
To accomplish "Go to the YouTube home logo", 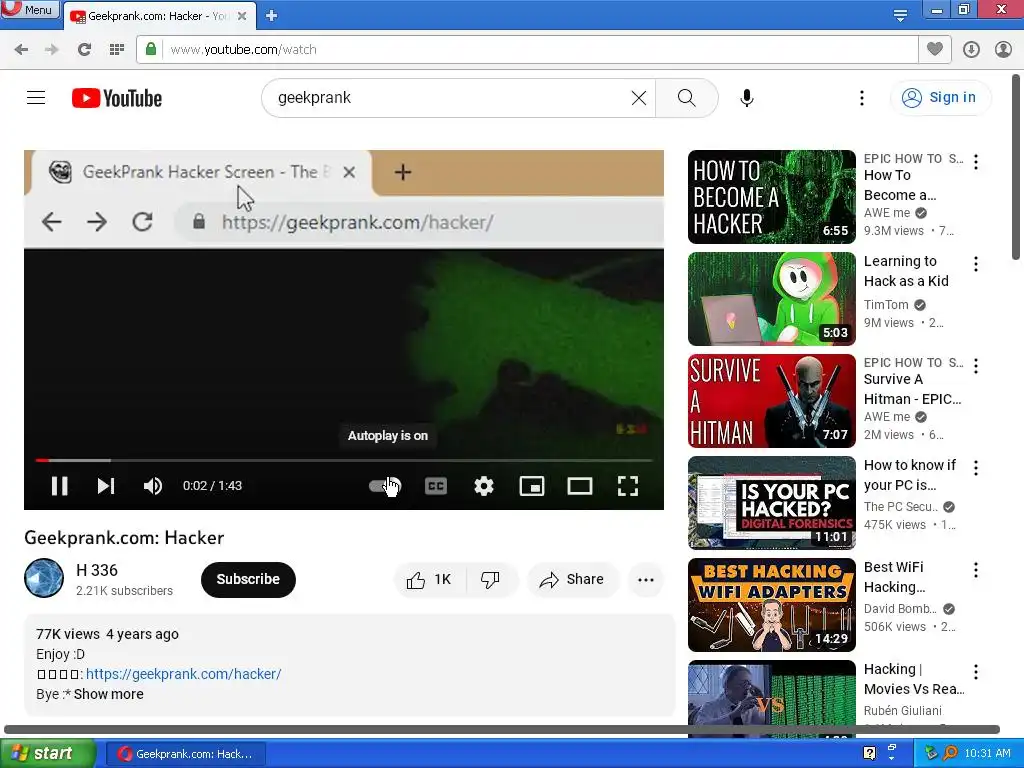I will [117, 98].
